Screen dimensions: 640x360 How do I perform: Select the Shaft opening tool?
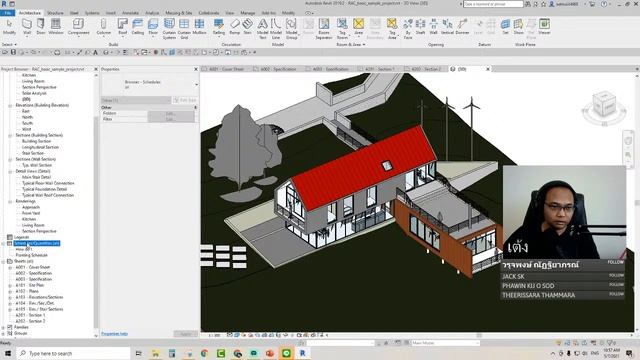pos(420,27)
